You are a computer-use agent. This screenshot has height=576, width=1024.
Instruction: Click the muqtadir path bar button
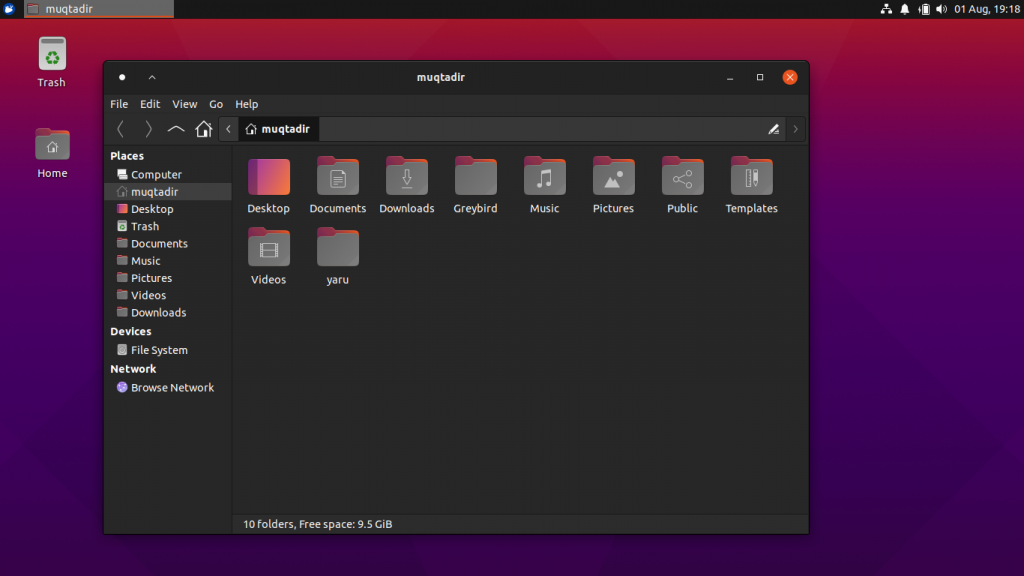coord(278,129)
